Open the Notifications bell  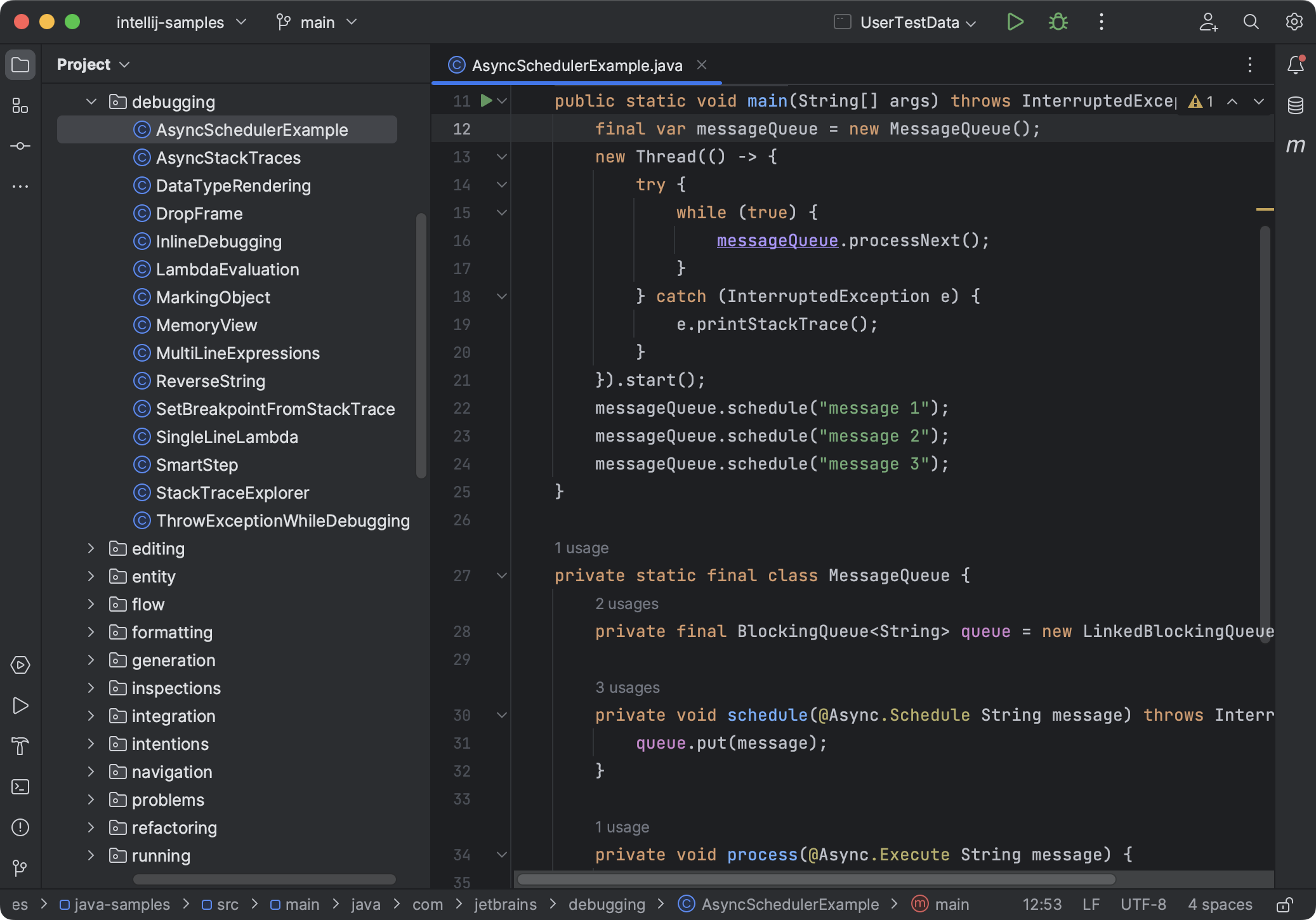(1295, 64)
